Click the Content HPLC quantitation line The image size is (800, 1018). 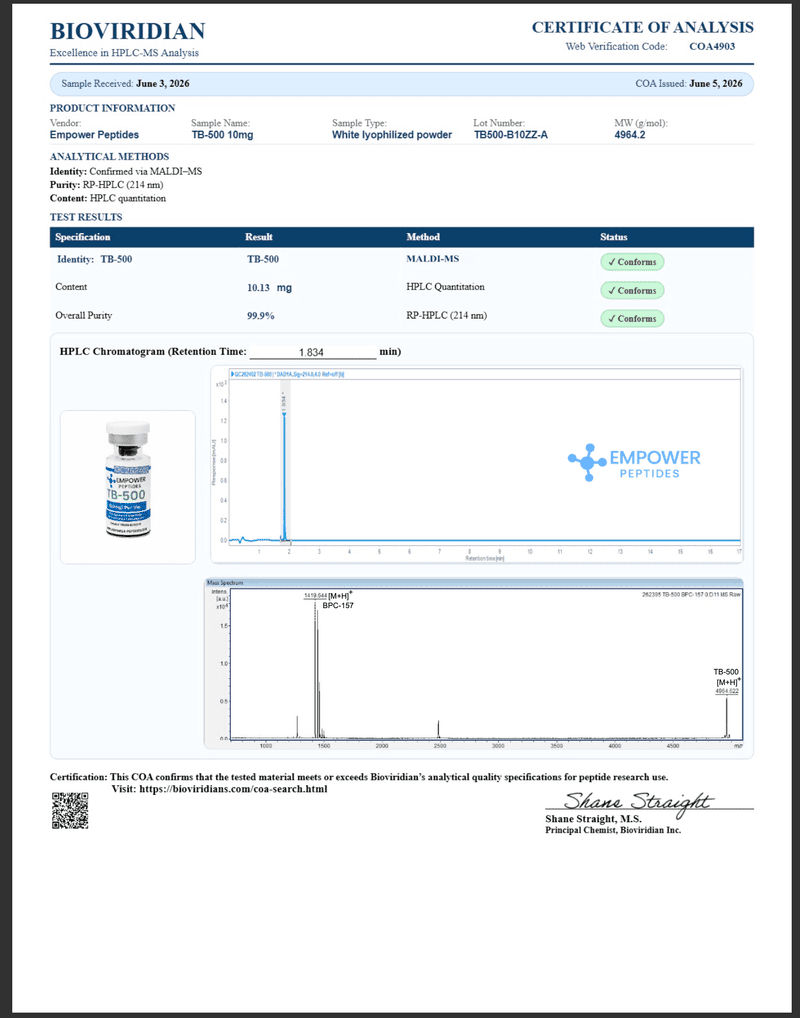108,198
